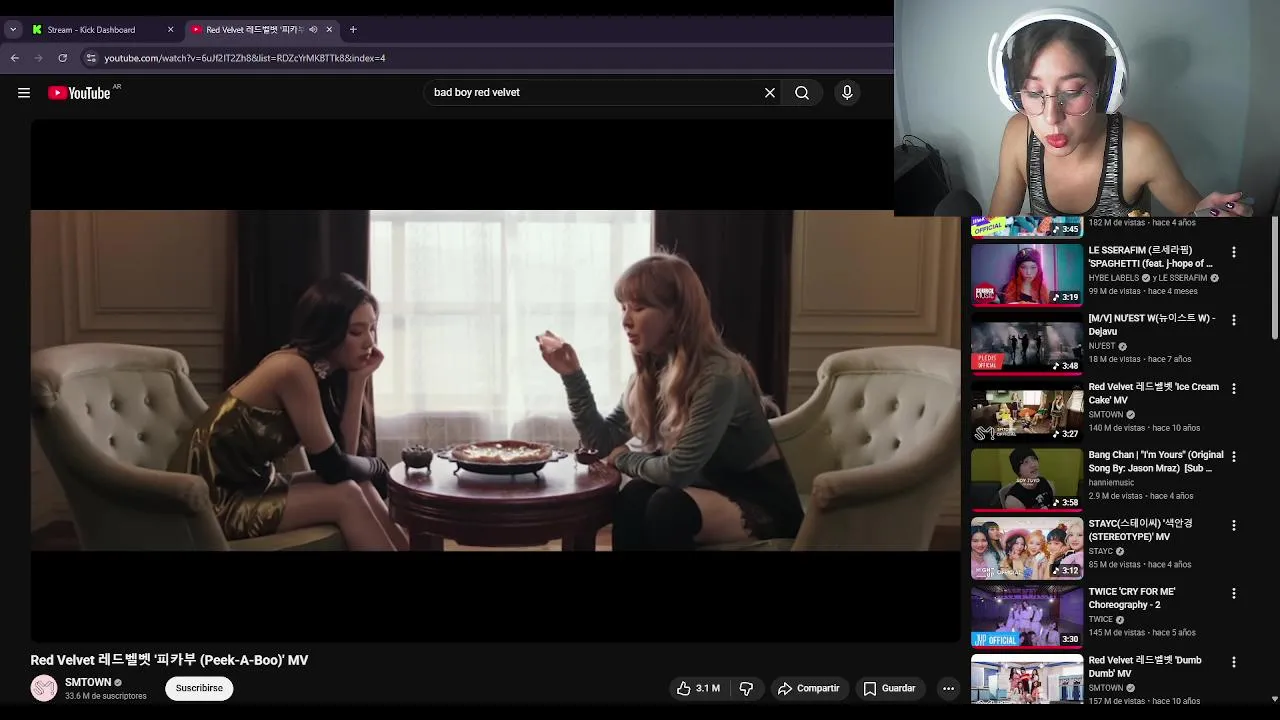Click 33.6 M de suscriptores text

[106, 696]
